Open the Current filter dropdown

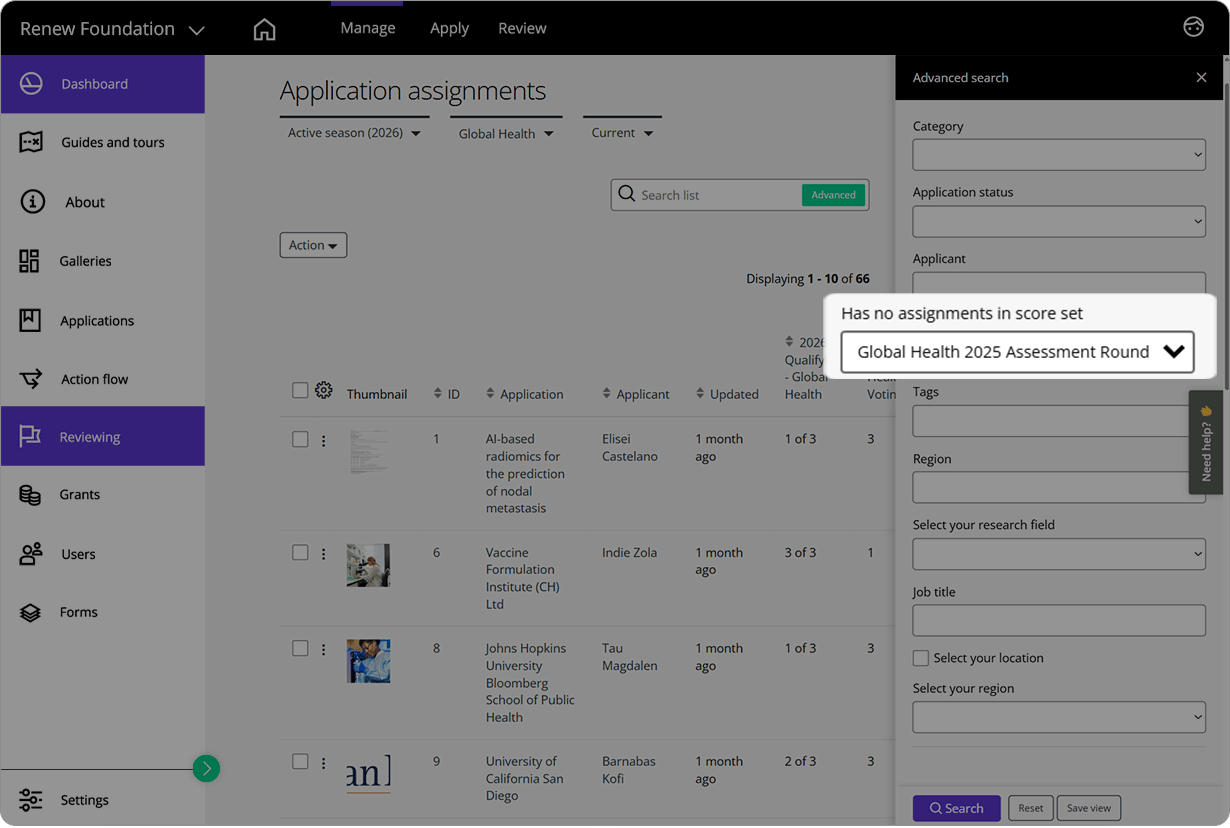pyautogui.click(x=622, y=133)
